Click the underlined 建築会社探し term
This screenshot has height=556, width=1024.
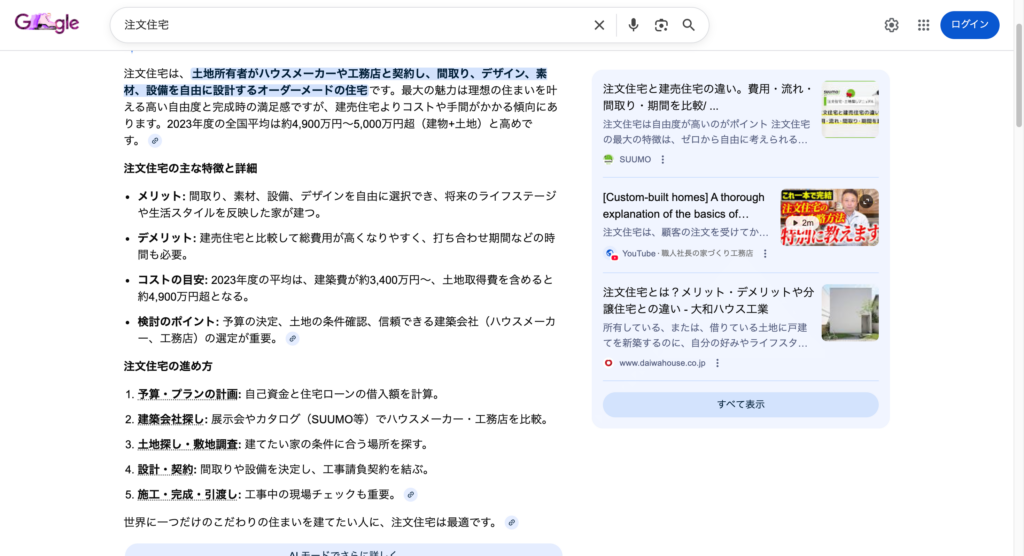[x=170, y=419]
